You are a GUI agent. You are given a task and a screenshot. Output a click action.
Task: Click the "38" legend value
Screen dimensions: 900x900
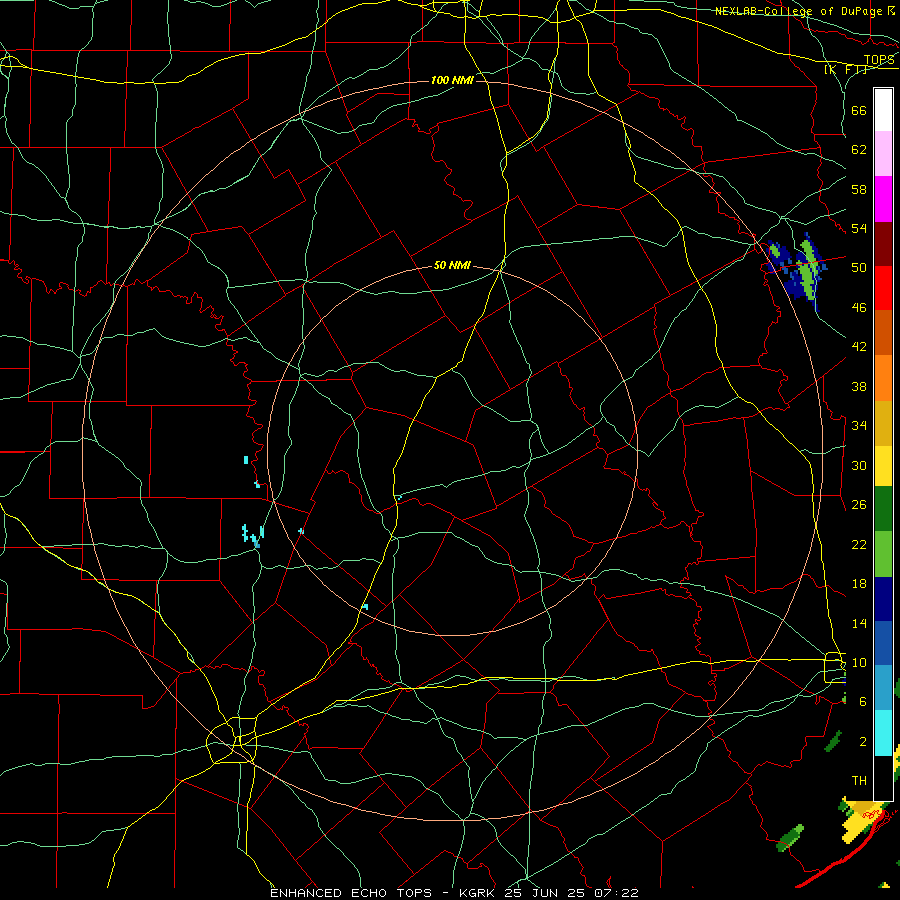[859, 386]
